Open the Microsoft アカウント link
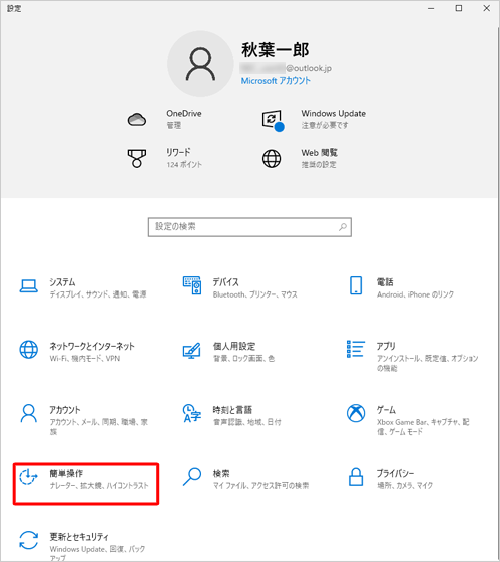This screenshot has height=562, width=500. pos(275,81)
